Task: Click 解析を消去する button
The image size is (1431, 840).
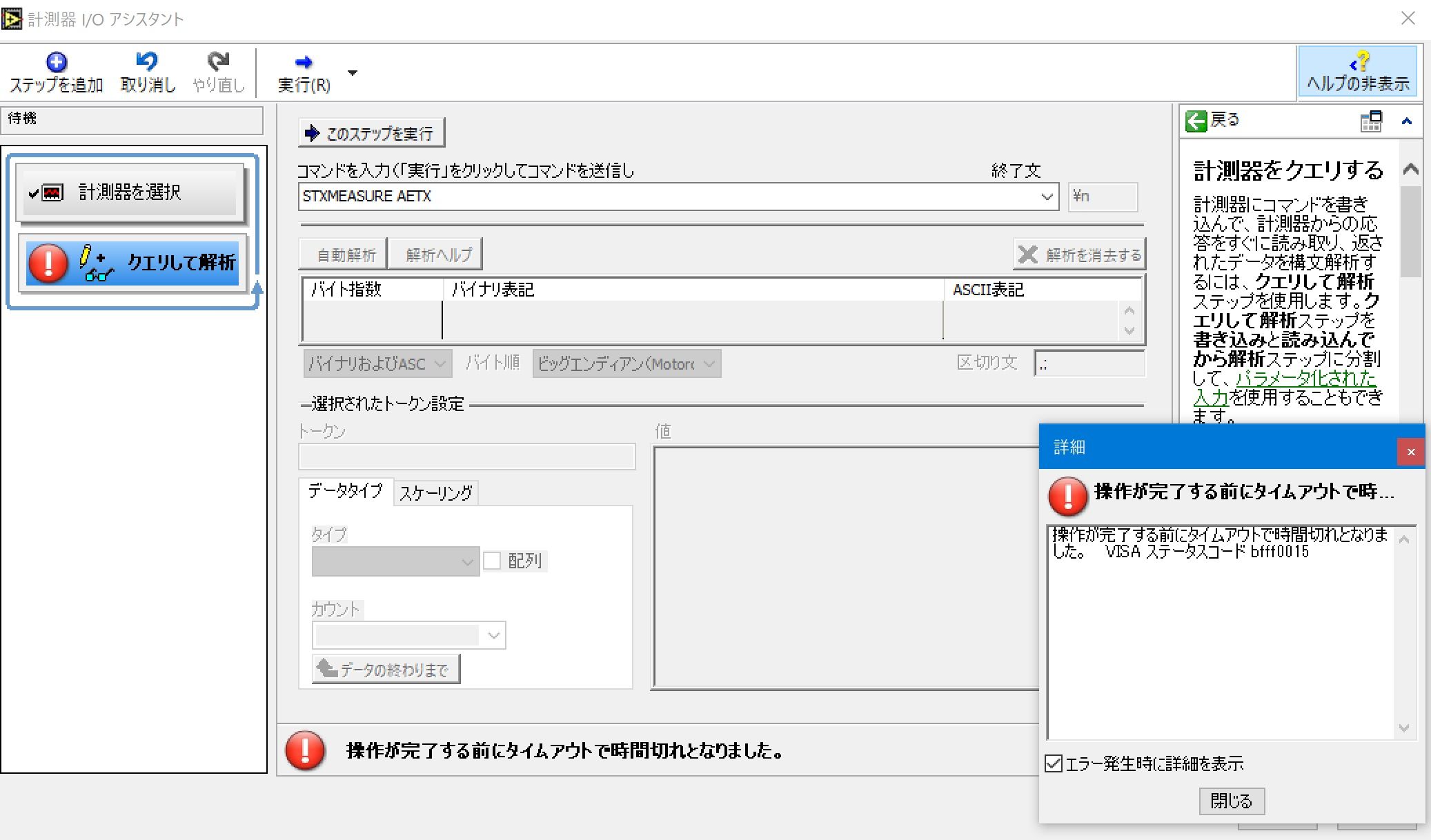Action: click(1079, 254)
